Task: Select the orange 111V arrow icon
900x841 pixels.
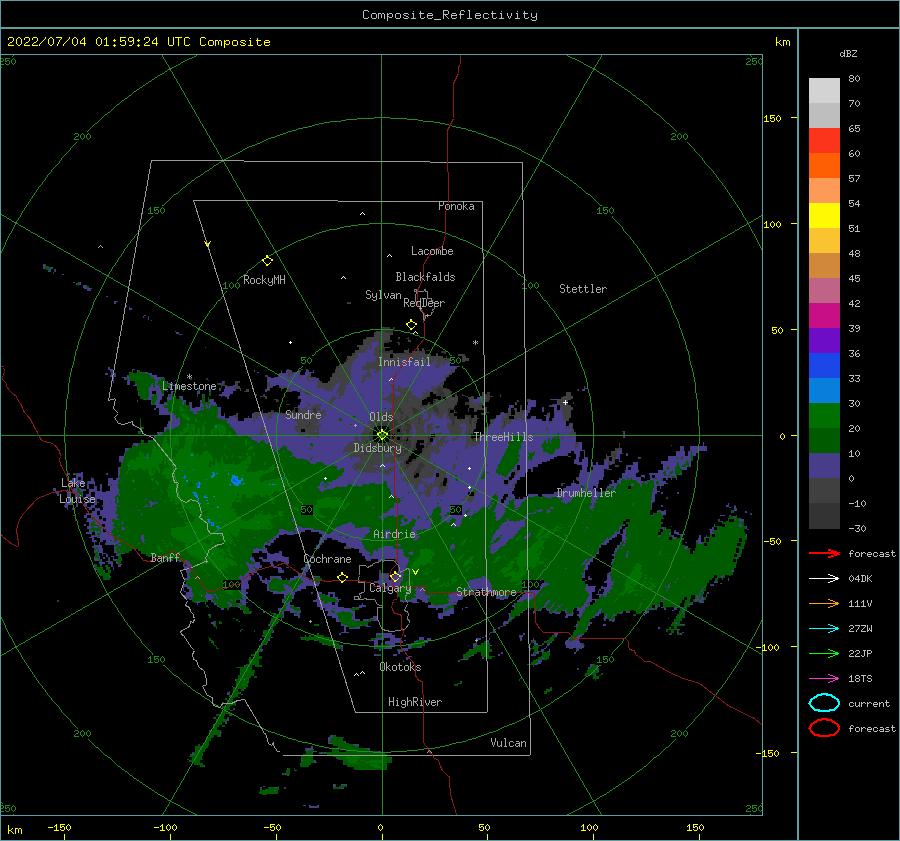Action: pos(824,603)
